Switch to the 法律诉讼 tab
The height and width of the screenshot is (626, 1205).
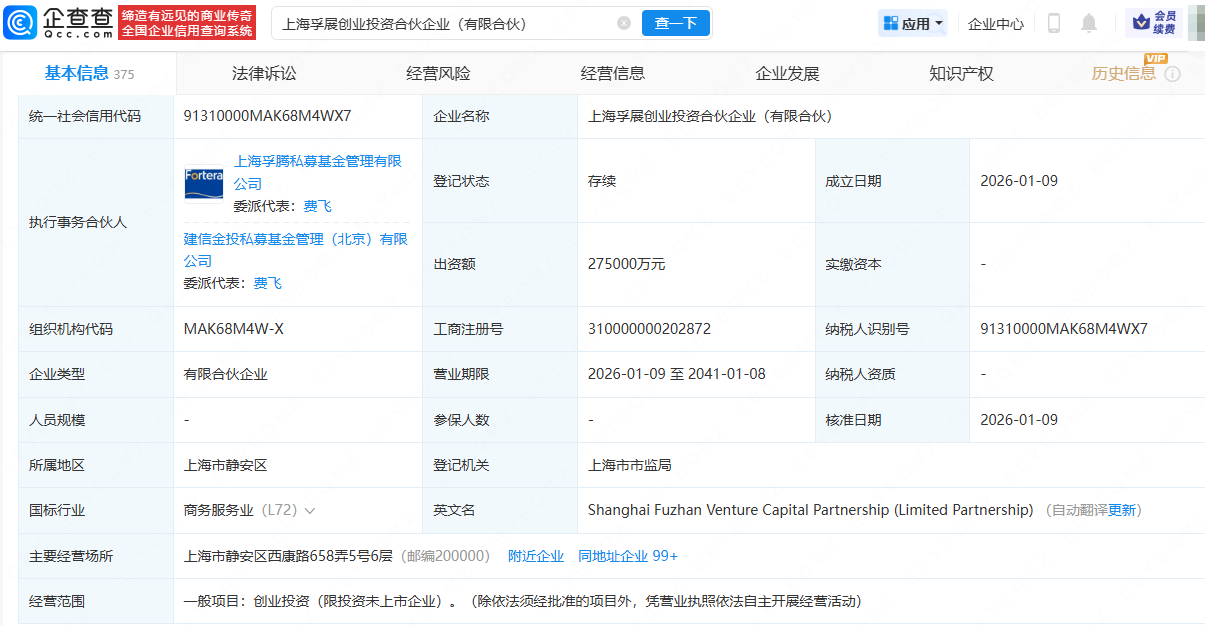coord(264,74)
